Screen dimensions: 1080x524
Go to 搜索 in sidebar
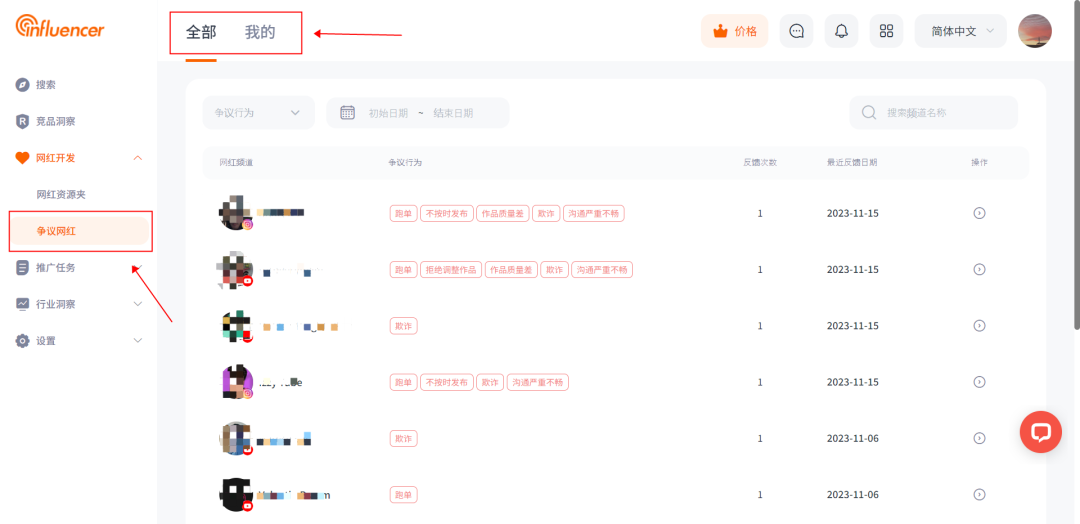pos(46,85)
